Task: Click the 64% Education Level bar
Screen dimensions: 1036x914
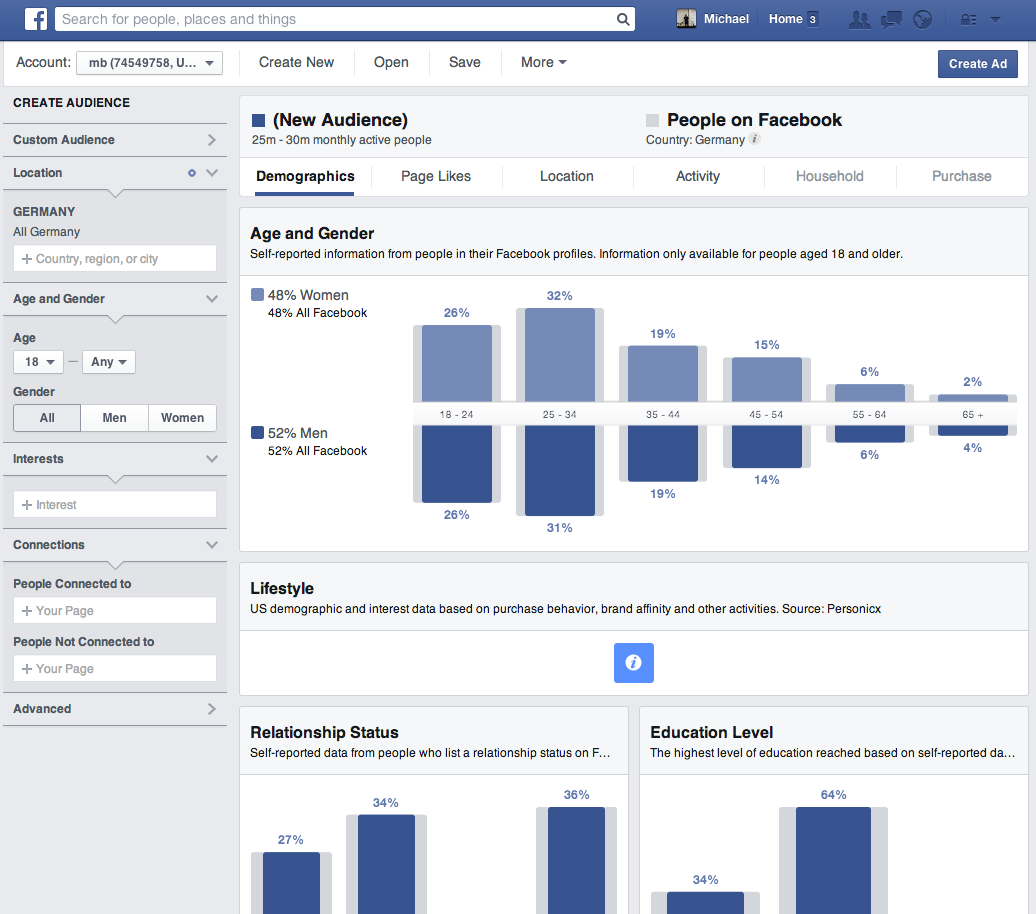Action: [833, 860]
